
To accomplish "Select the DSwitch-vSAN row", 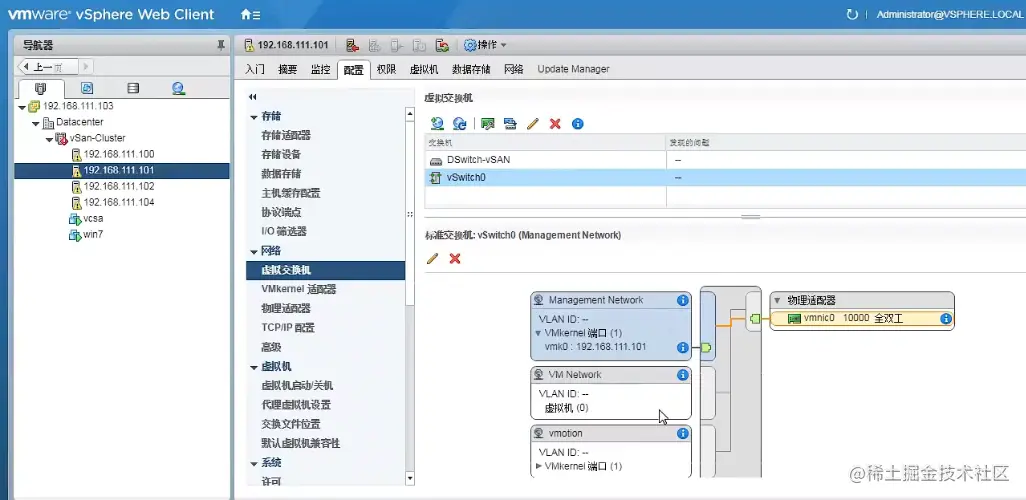I will [x=725, y=160].
